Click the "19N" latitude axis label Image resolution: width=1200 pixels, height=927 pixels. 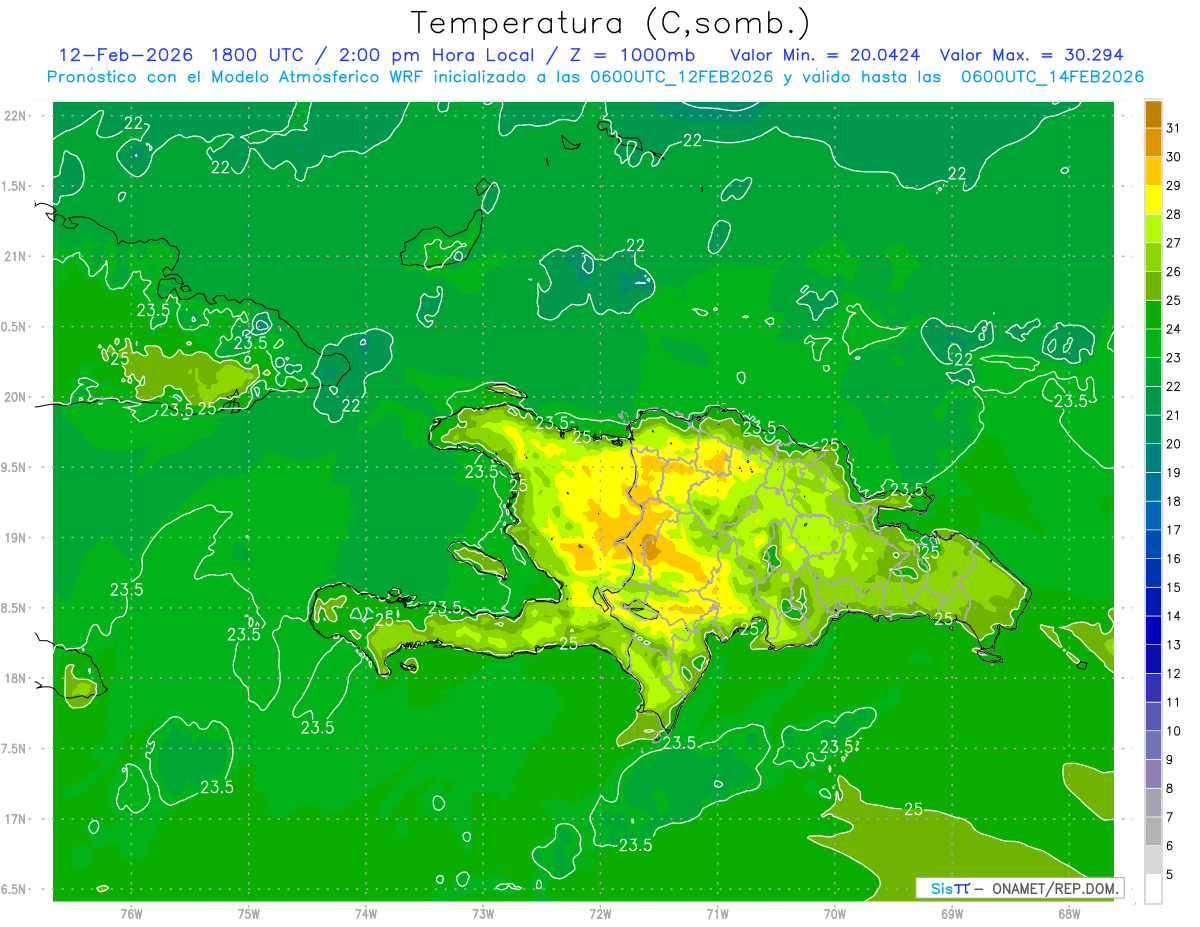click(x=17, y=538)
